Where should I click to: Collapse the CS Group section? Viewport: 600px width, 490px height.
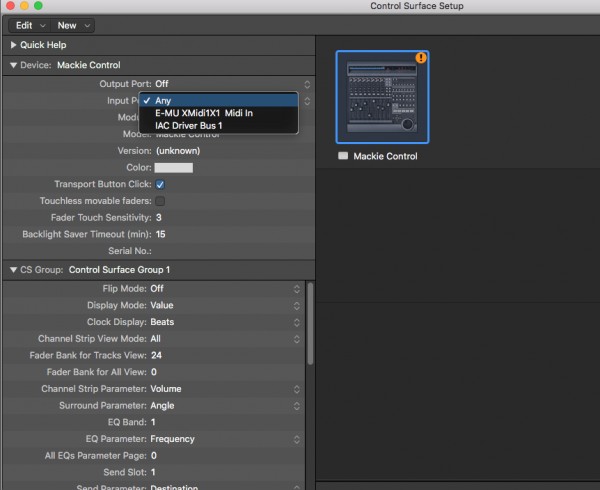click(x=13, y=270)
